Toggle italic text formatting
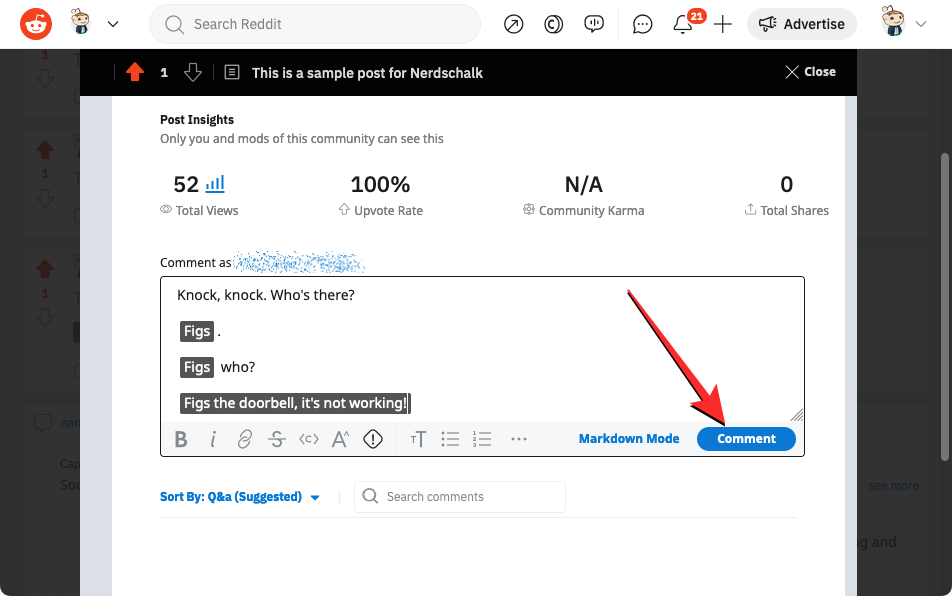Viewport: 952px width, 596px height. pos(213,439)
